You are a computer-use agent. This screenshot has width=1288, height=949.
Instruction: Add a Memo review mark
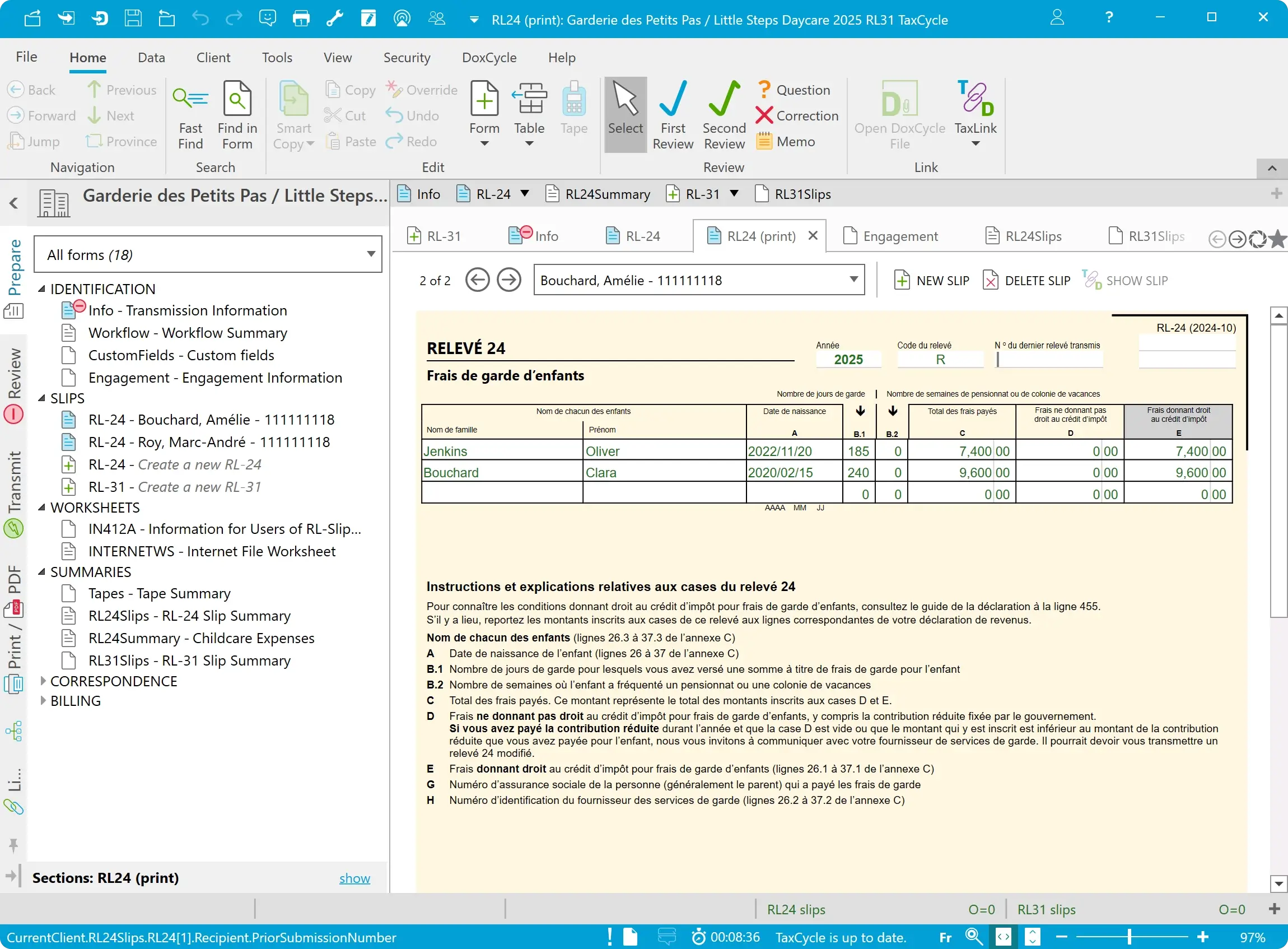coord(786,141)
